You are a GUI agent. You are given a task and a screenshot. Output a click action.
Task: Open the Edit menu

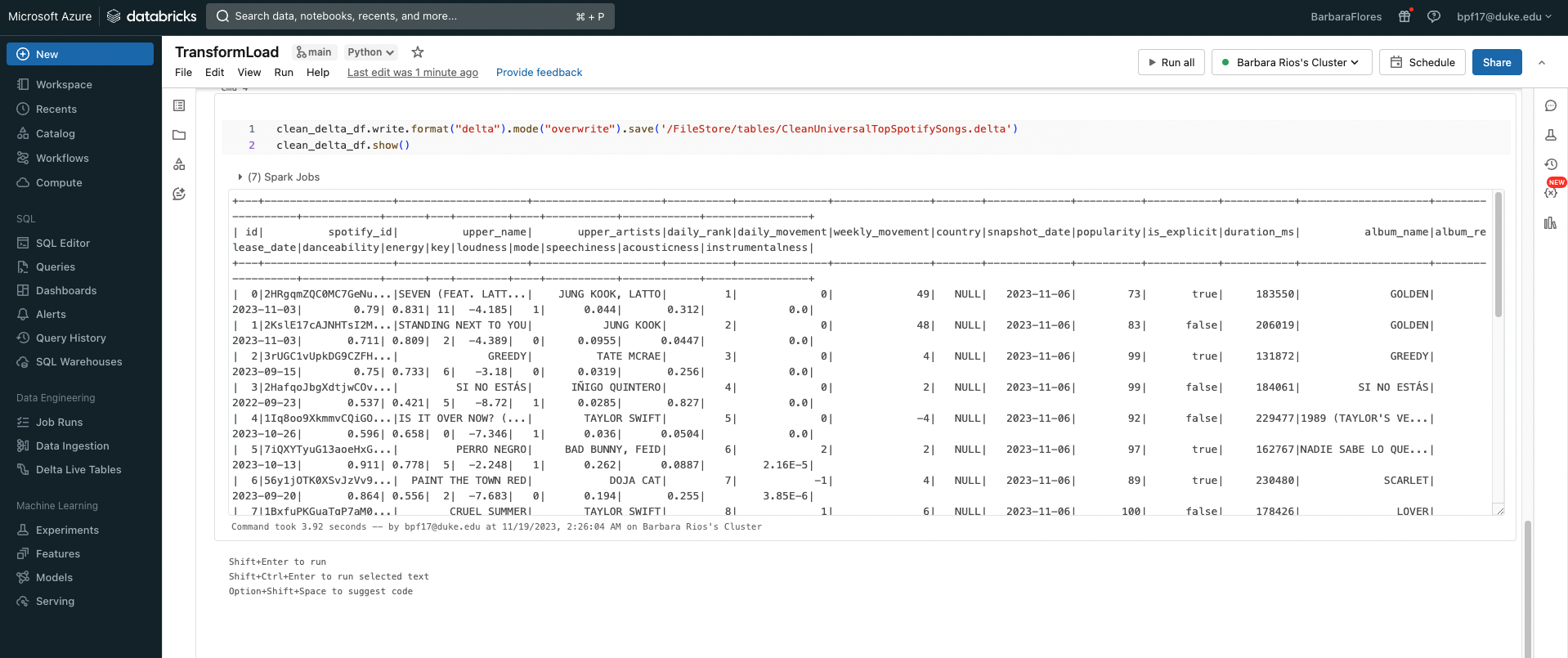(214, 72)
